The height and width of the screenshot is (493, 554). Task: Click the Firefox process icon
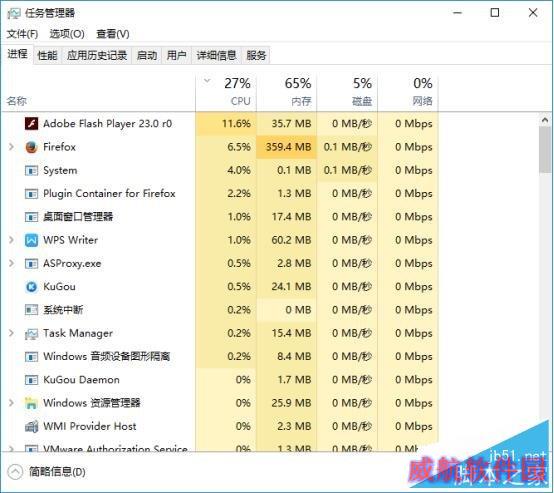31,147
